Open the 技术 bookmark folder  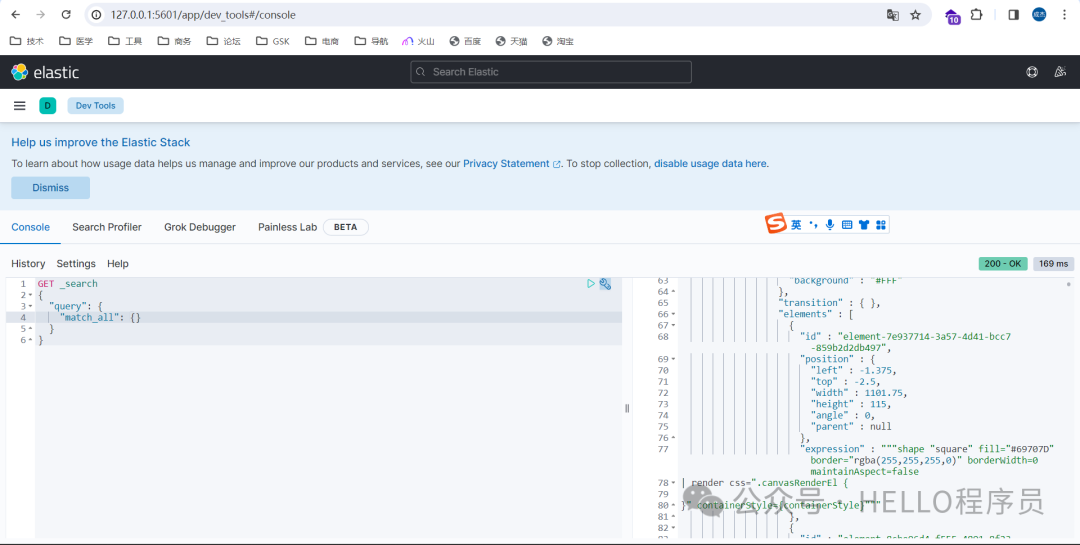click(26, 41)
